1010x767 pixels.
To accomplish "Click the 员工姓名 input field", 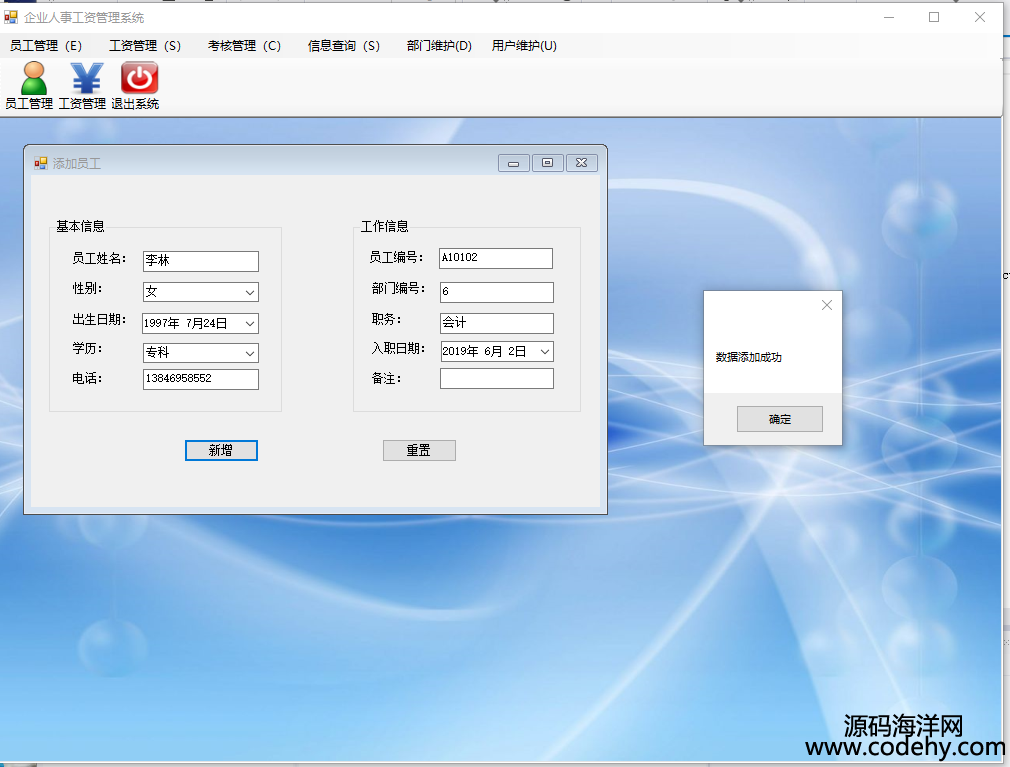I will (200, 261).
